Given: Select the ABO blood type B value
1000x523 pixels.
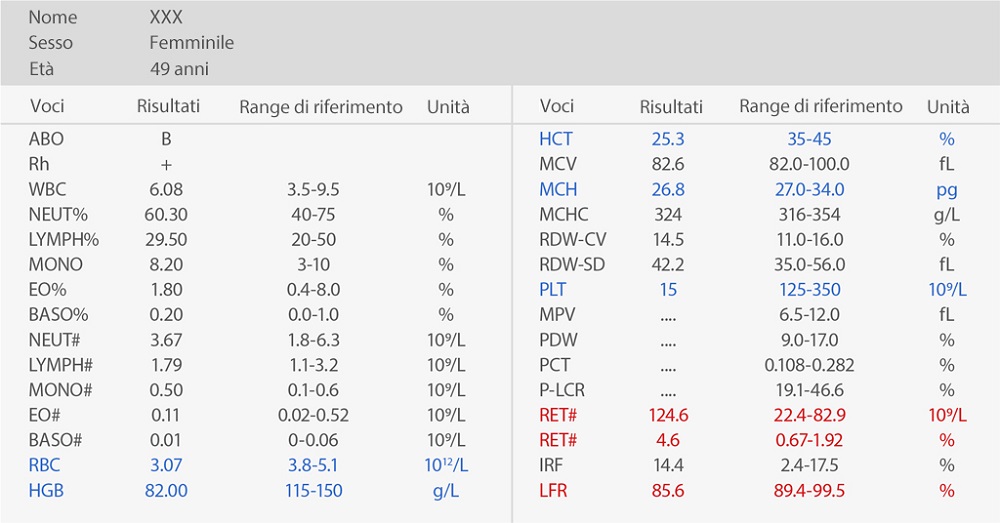Looking at the screenshot, I should (166, 139).
